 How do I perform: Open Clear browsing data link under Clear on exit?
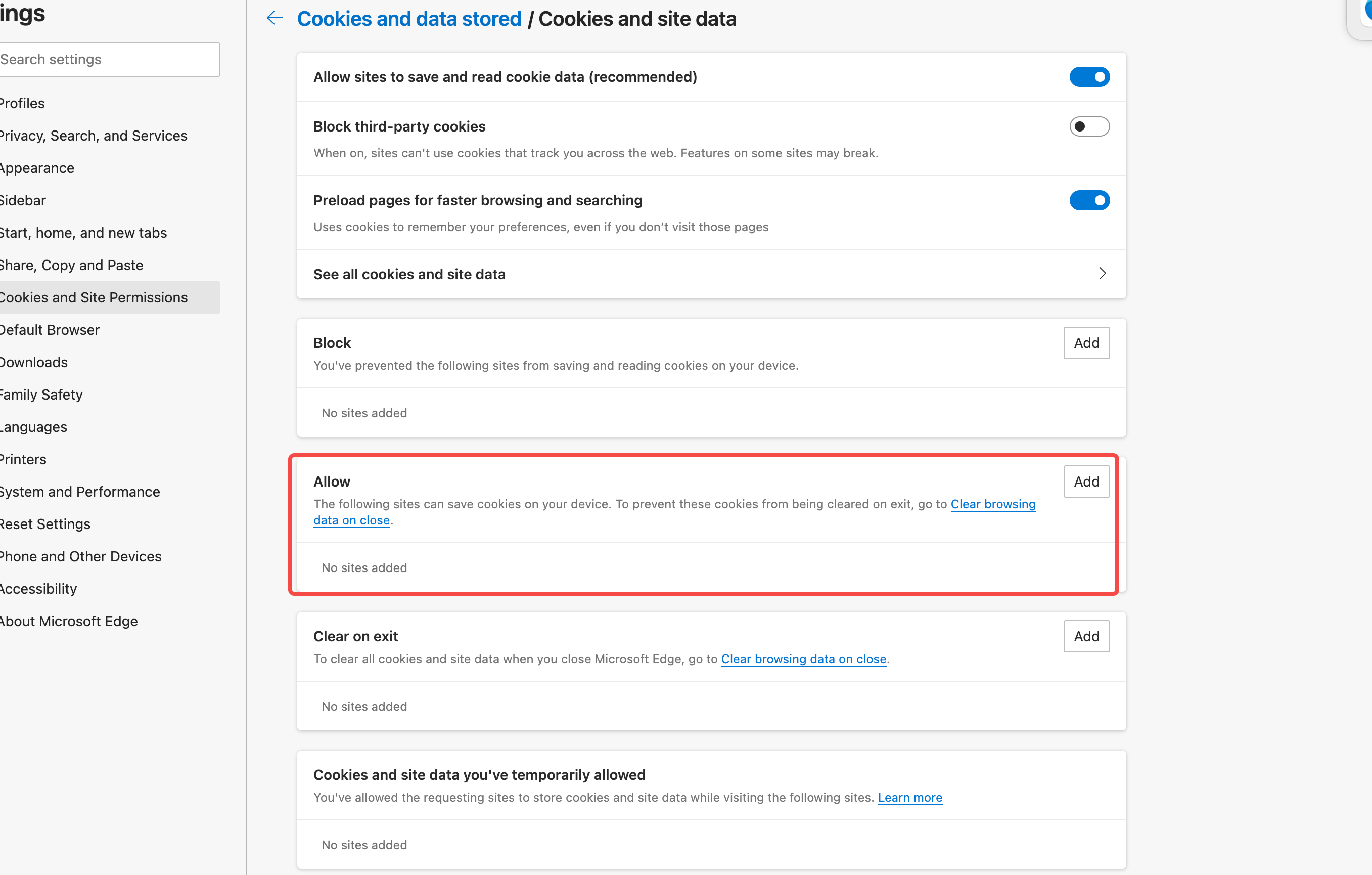click(x=803, y=659)
